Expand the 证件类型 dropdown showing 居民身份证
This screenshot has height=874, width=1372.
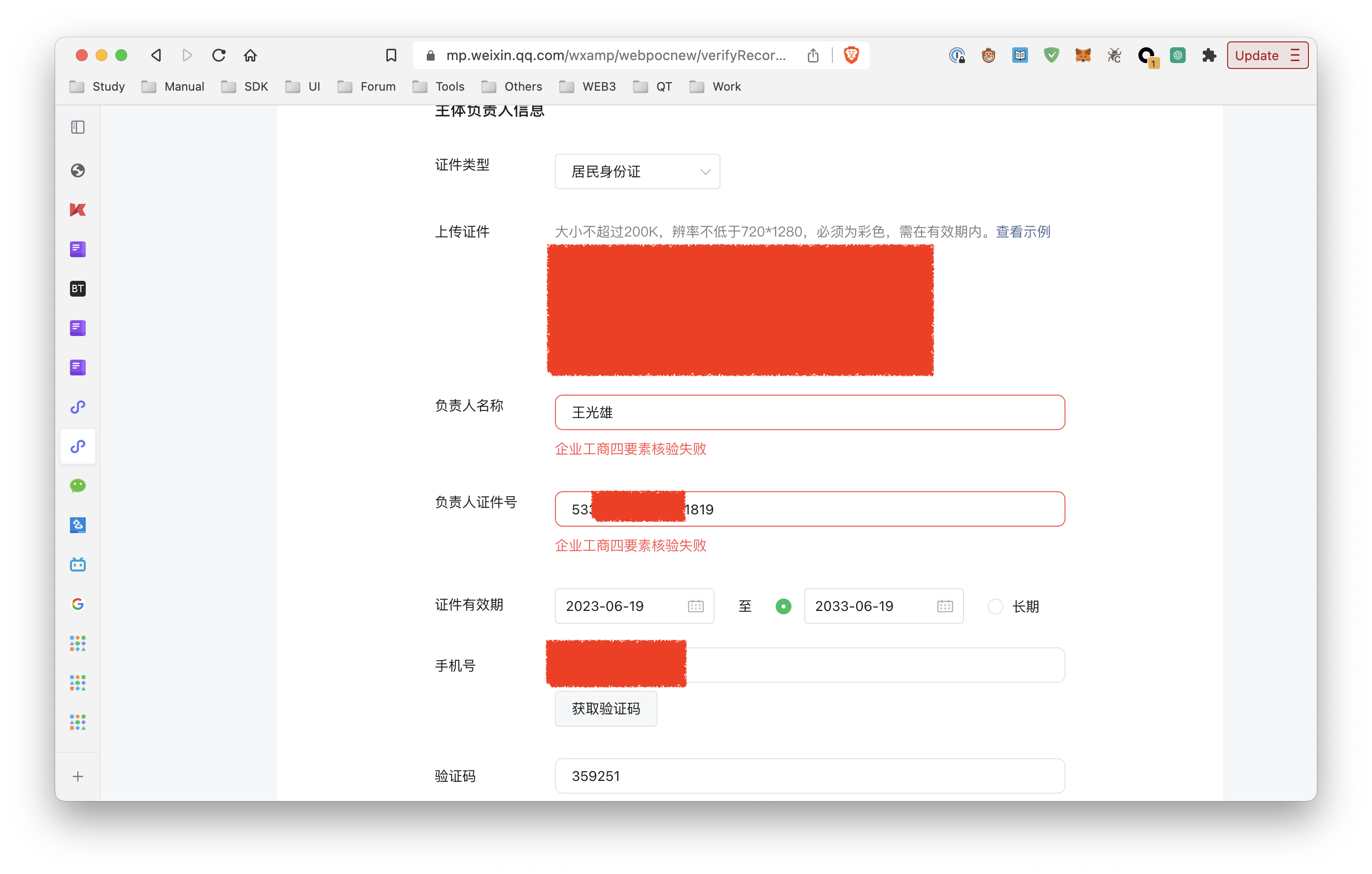click(637, 171)
